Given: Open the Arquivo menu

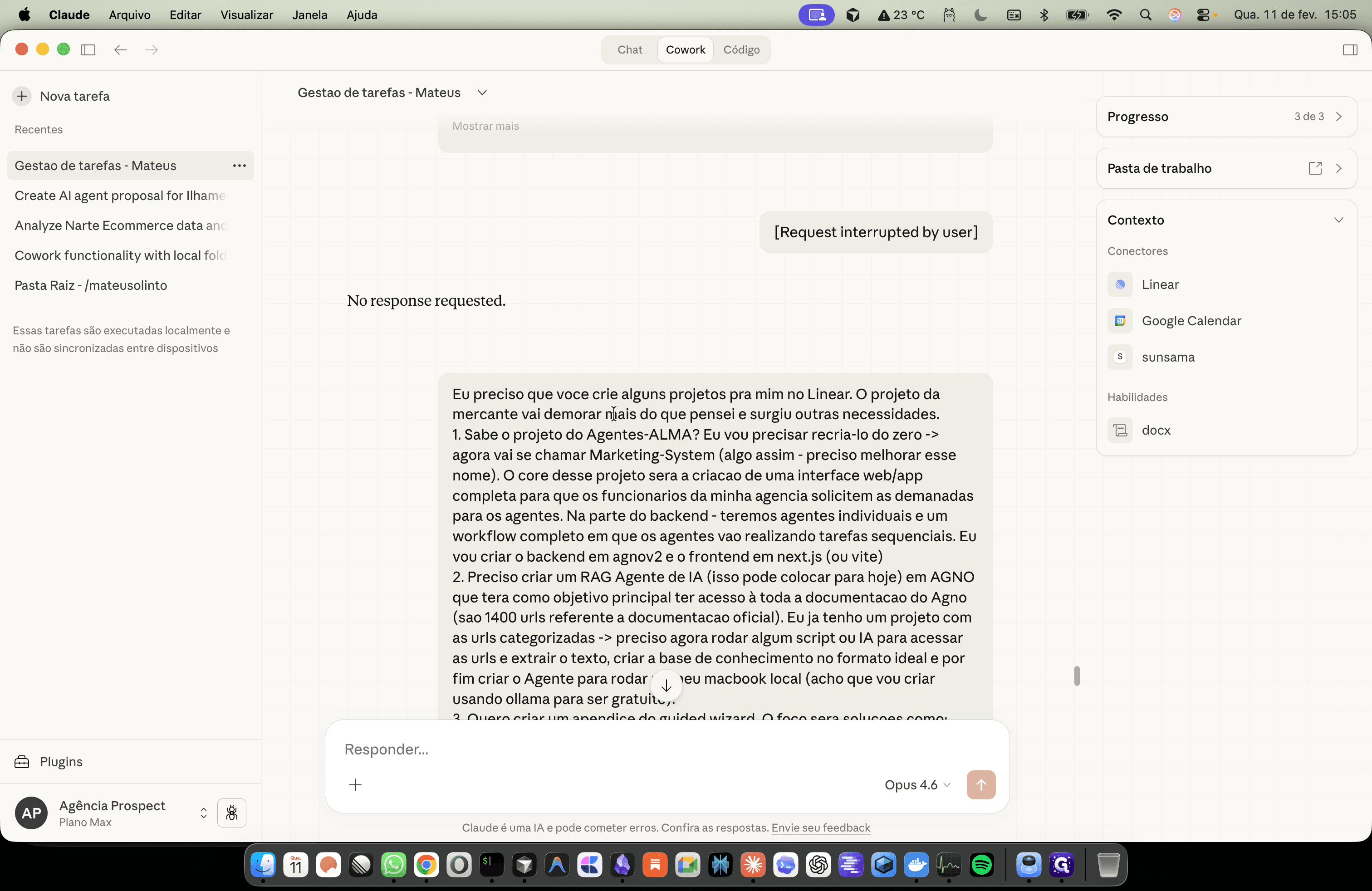Looking at the screenshot, I should (130, 15).
